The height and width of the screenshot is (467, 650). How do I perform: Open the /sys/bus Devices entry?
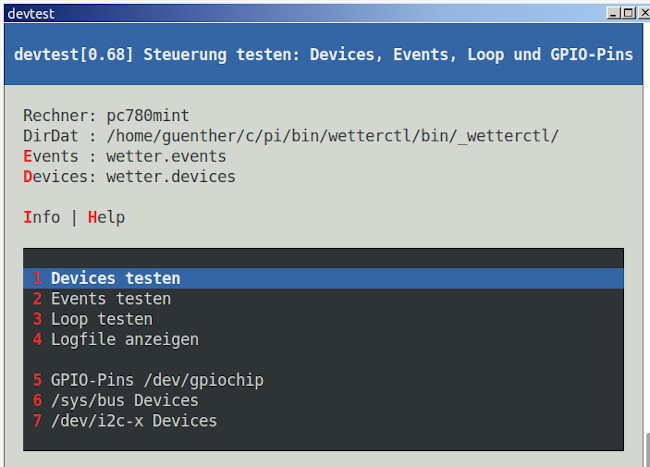pos(124,400)
